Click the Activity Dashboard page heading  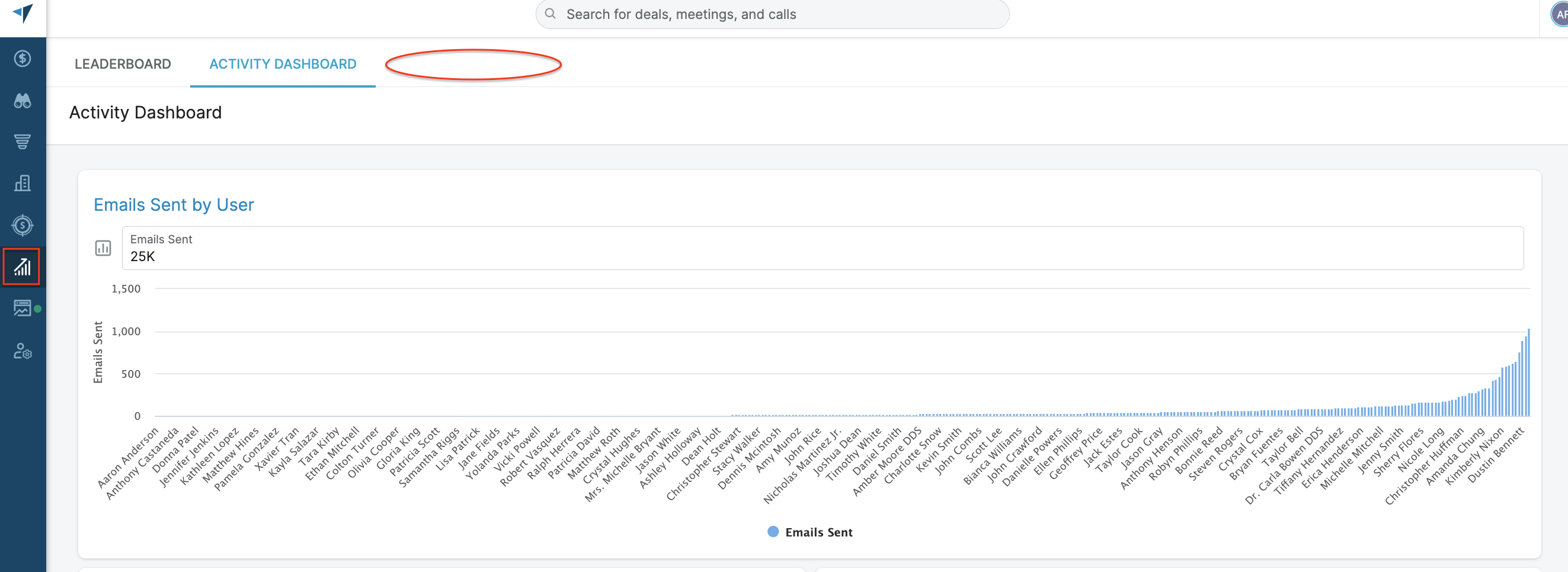(145, 113)
